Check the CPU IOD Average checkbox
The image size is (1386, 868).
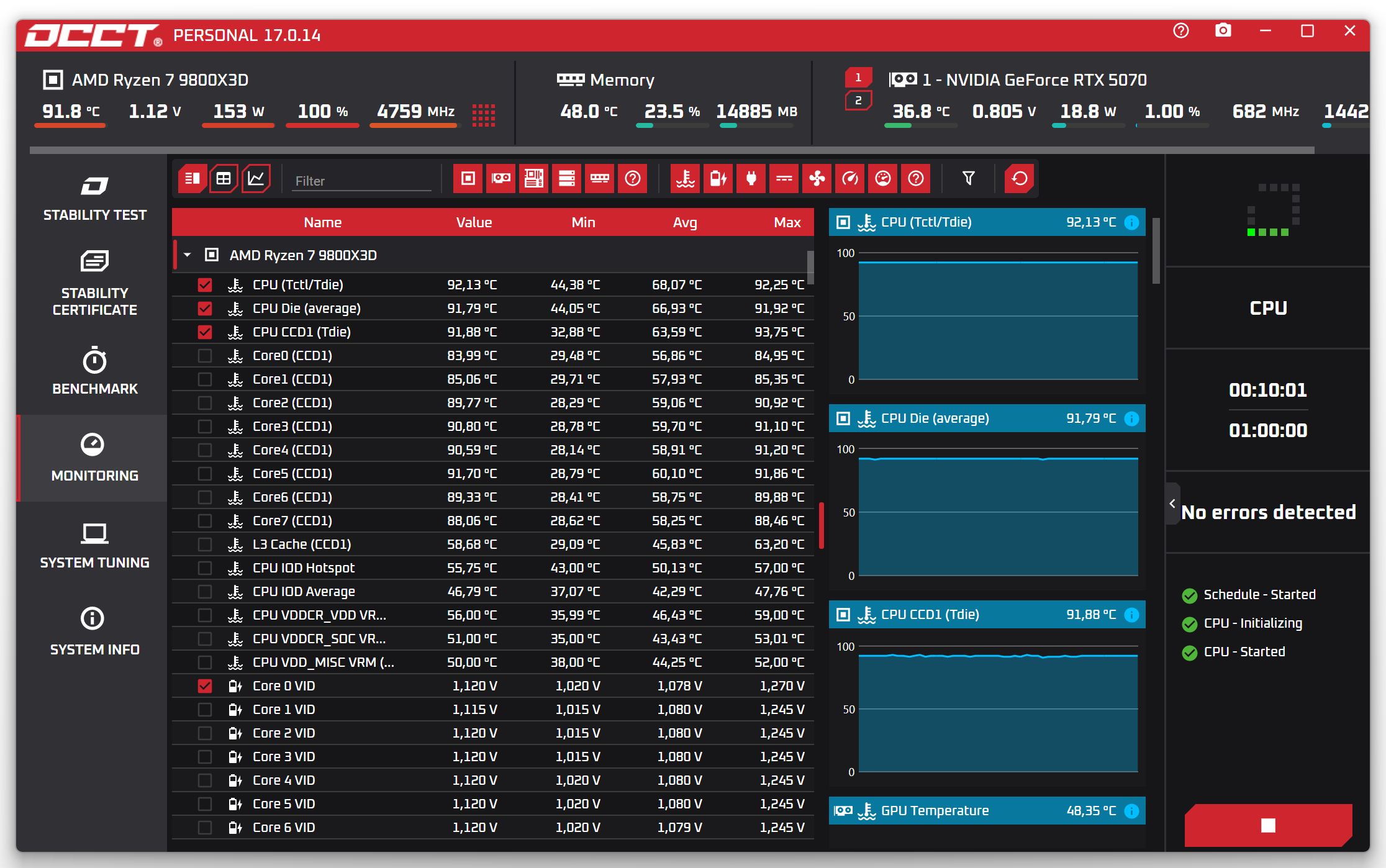[x=205, y=592]
